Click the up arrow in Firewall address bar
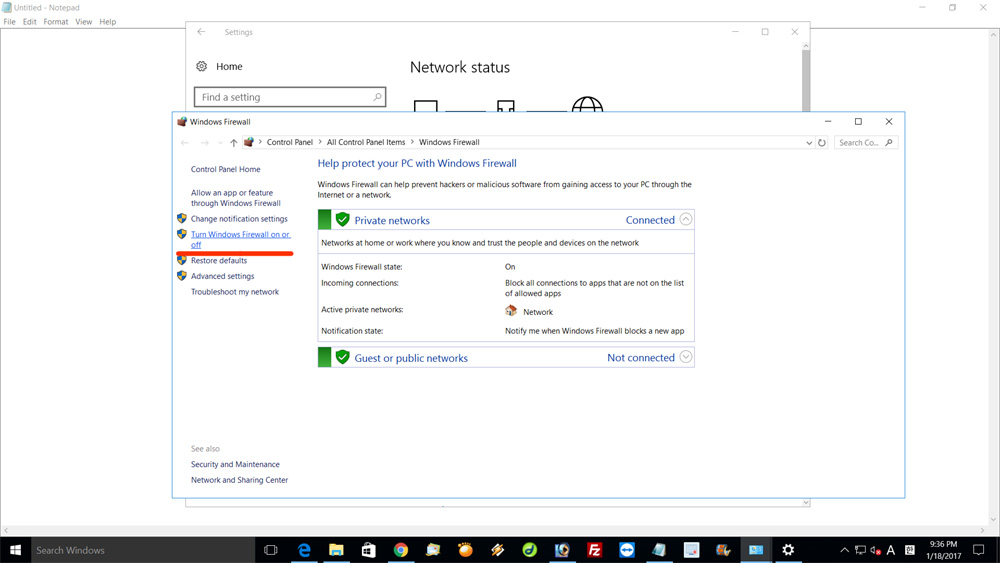This screenshot has height=563, width=1000. 233,143
